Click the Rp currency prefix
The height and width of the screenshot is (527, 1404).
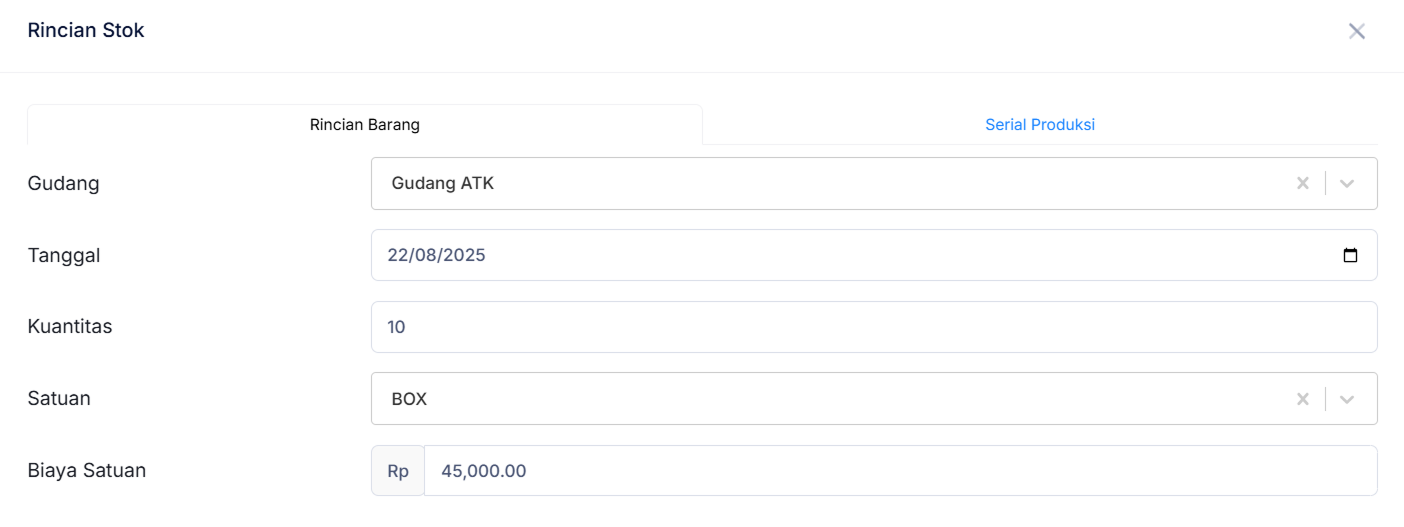tap(398, 471)
